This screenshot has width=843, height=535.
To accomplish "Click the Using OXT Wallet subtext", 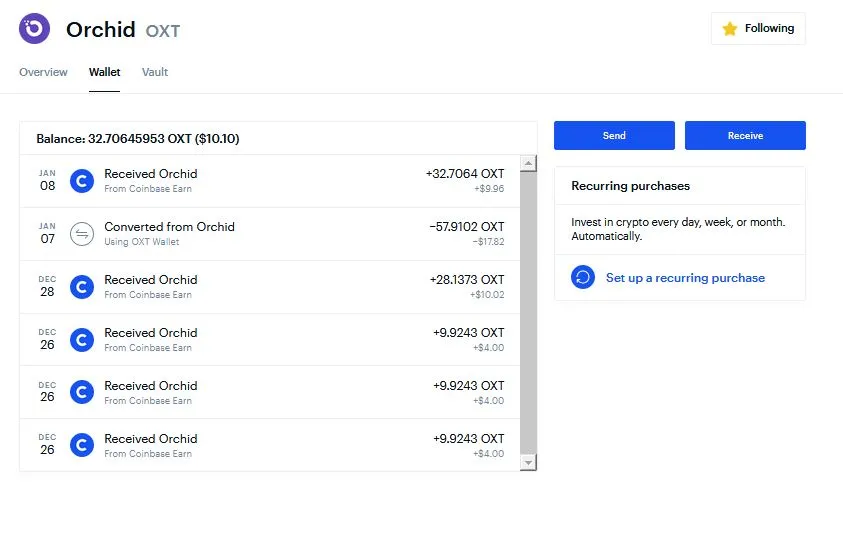I will [142, 242].
